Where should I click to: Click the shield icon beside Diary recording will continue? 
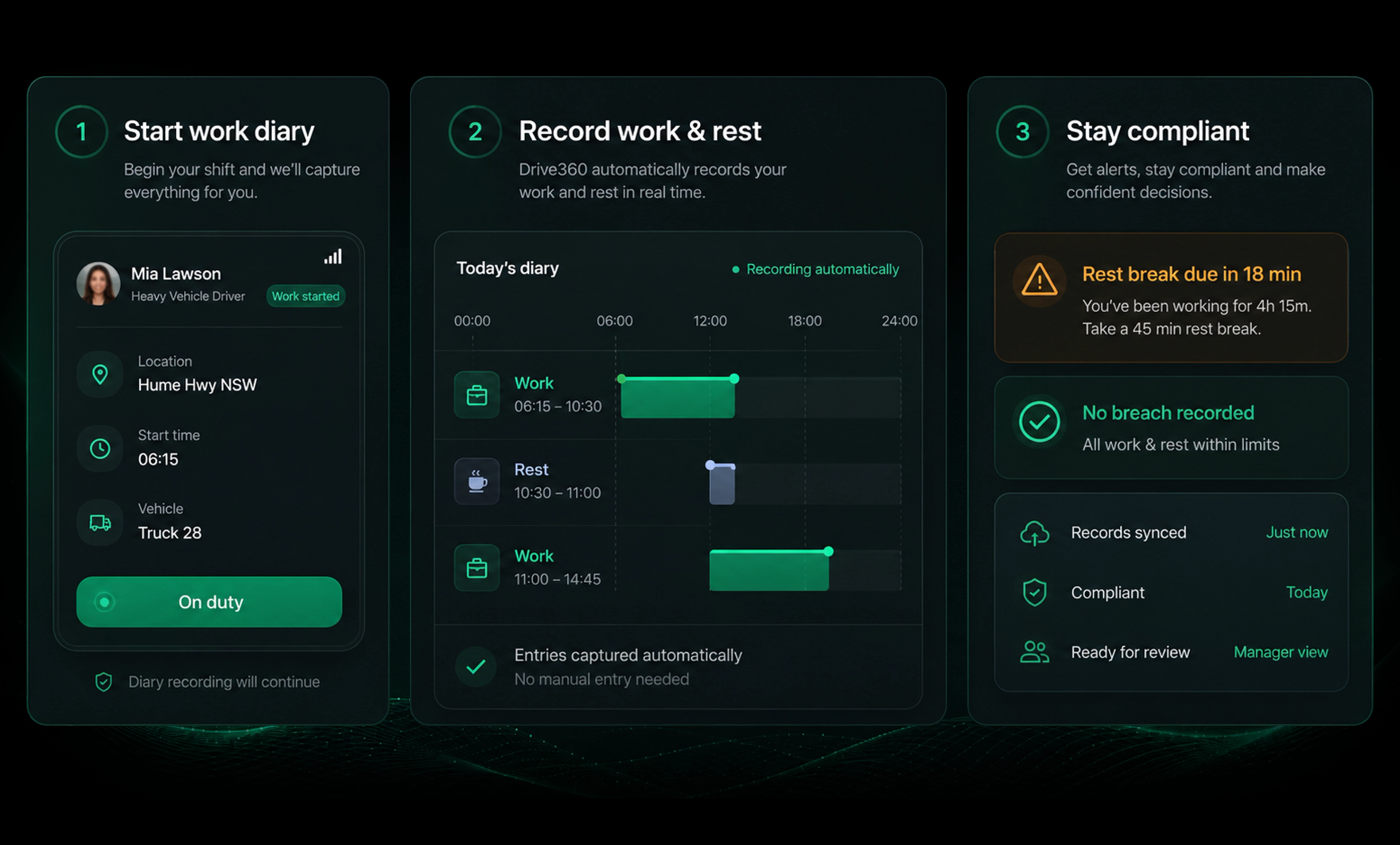click(104, 681)
